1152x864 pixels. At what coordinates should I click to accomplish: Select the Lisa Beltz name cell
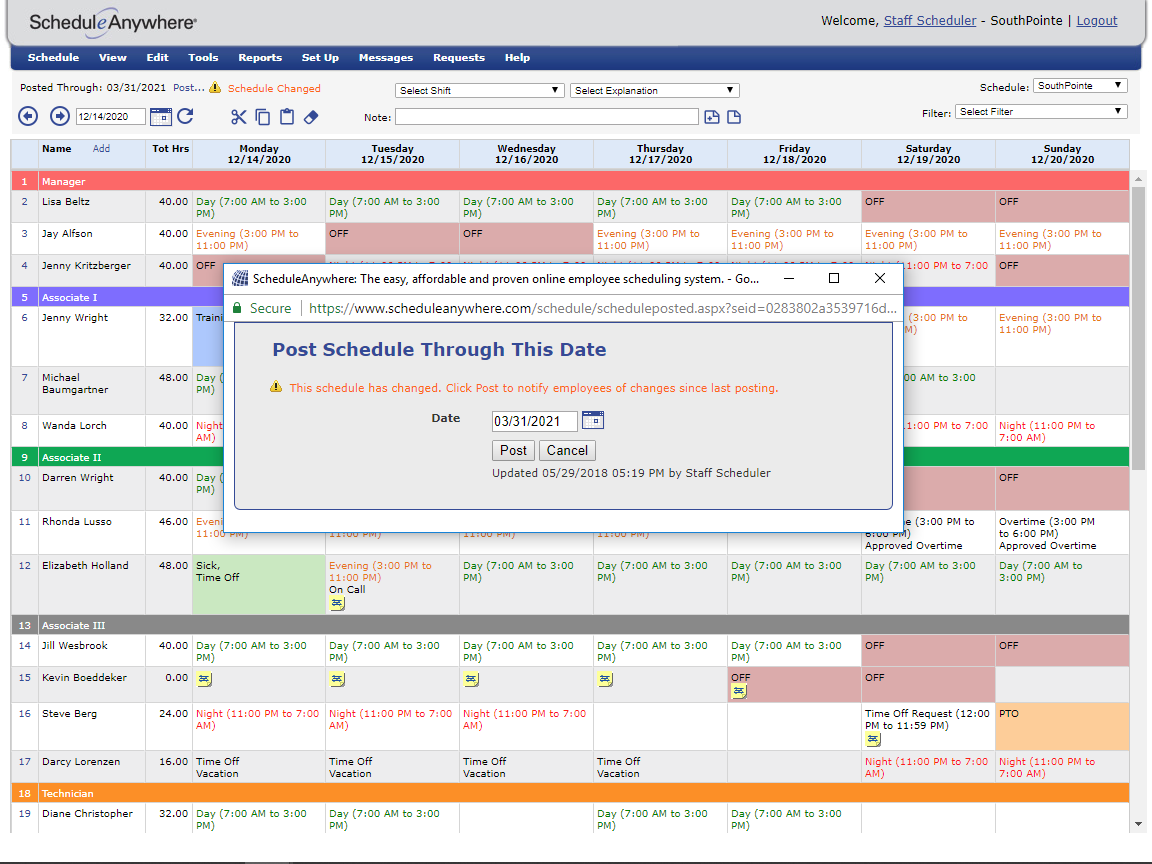click(x=92, y=206)
